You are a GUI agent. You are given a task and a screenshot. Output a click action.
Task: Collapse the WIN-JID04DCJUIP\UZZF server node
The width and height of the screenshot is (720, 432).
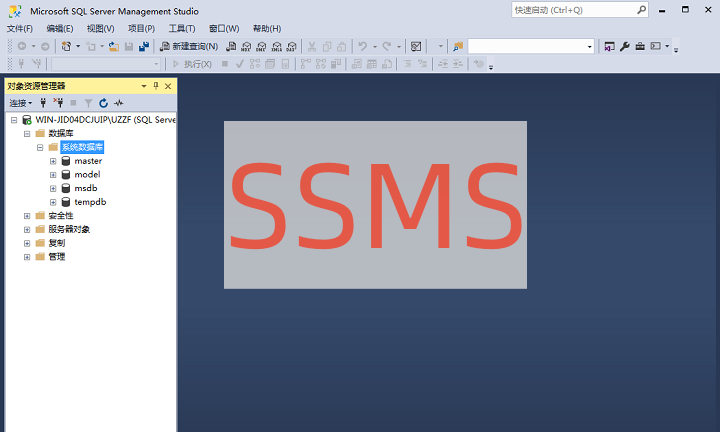pyautogui.click(x=14, y=120)
